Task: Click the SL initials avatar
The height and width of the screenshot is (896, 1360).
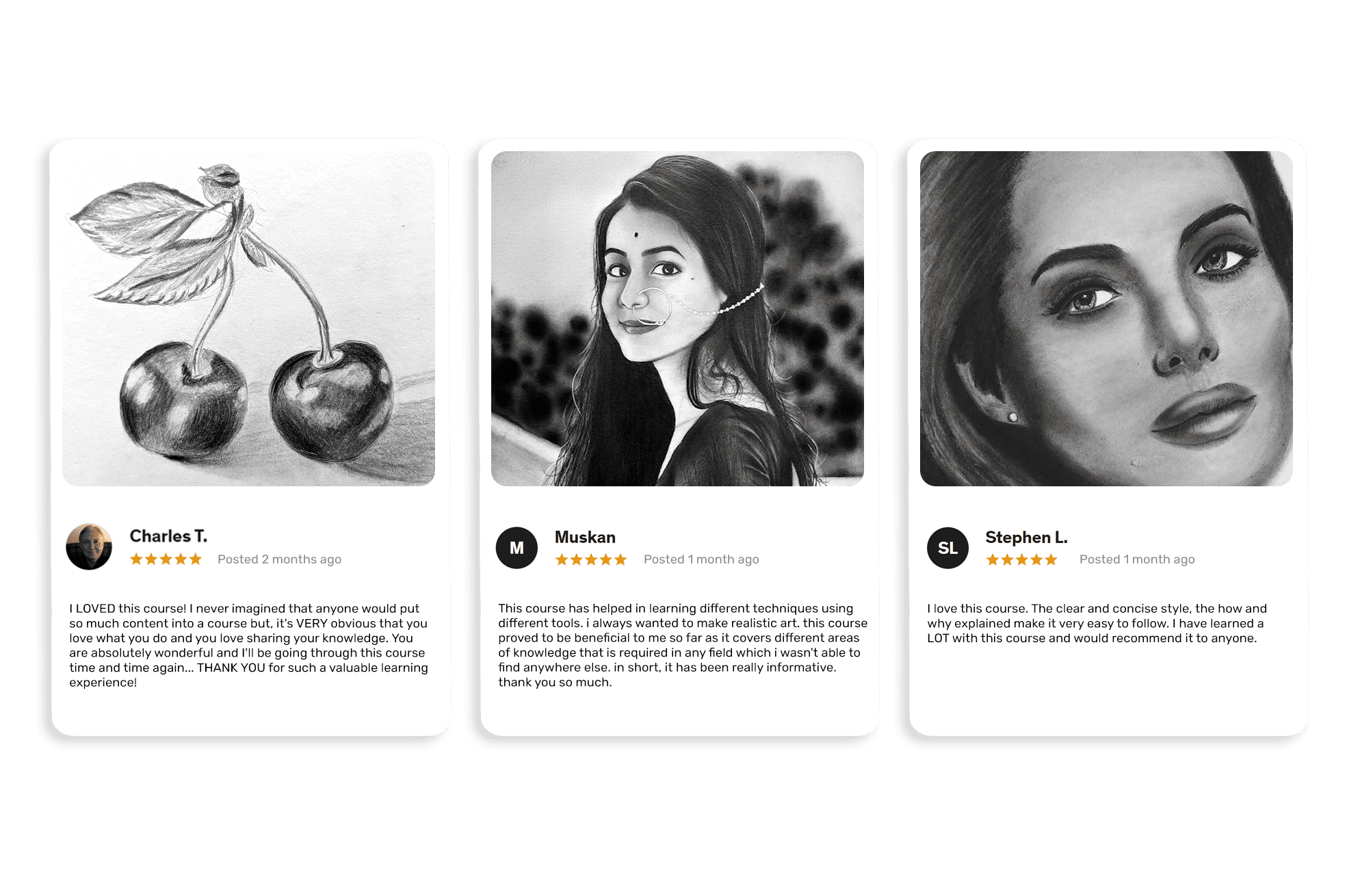Action: click(x=947, y=548)
